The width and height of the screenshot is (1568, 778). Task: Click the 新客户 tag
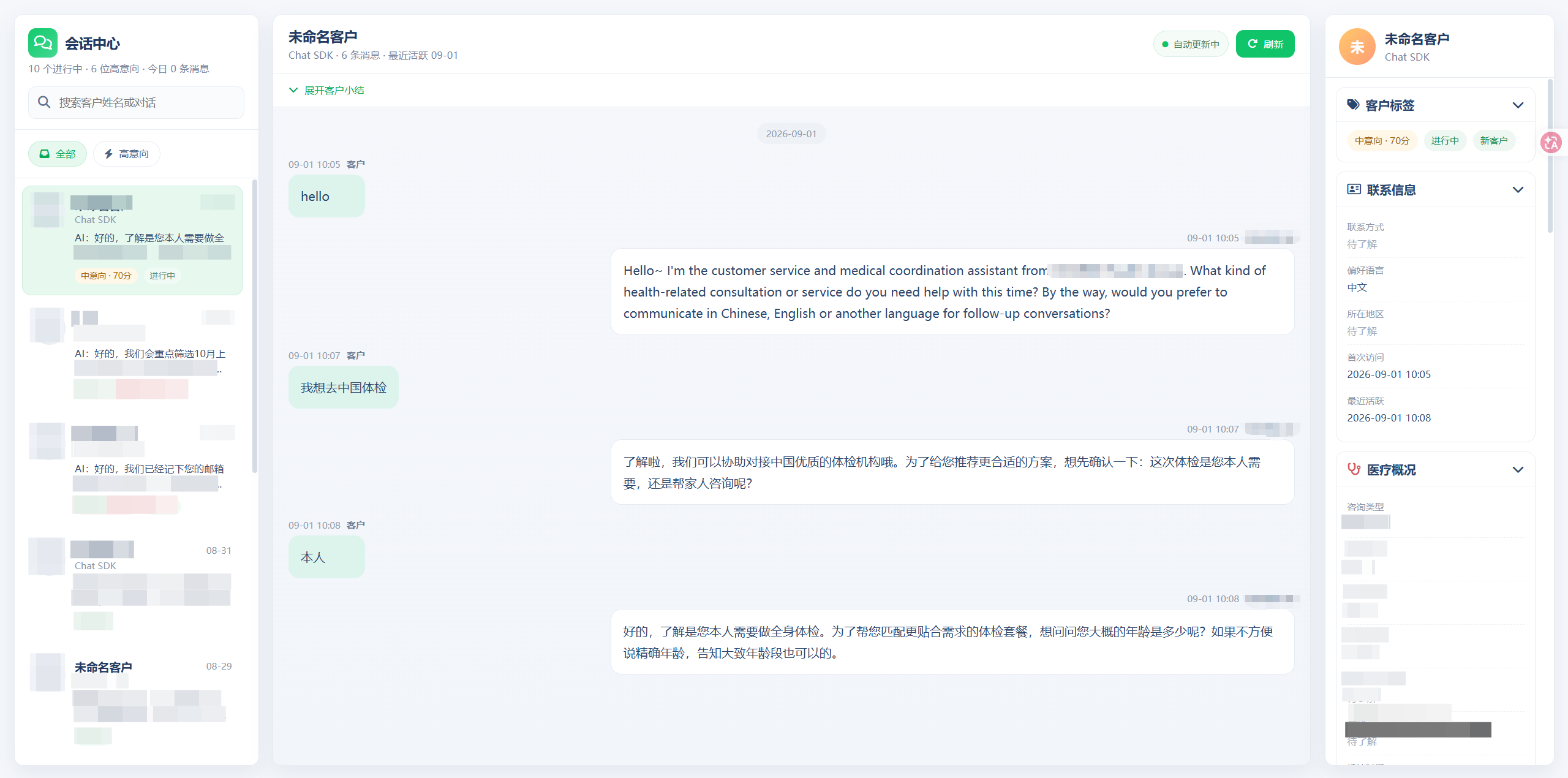point(1494,140)
